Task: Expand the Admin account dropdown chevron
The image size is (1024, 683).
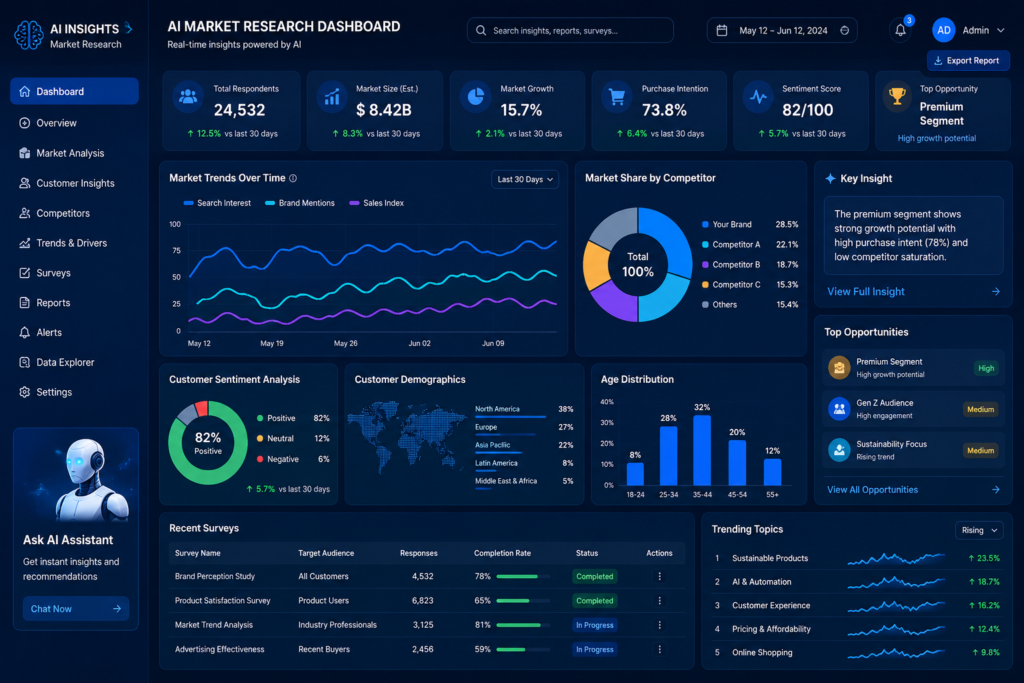Action: pos(1000,31)
